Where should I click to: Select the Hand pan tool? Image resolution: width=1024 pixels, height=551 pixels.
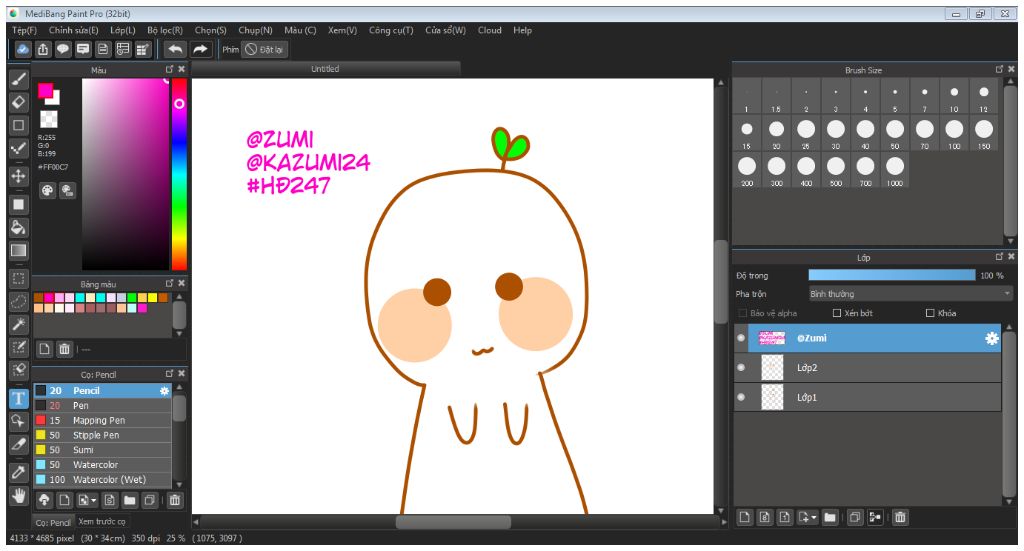19,496
